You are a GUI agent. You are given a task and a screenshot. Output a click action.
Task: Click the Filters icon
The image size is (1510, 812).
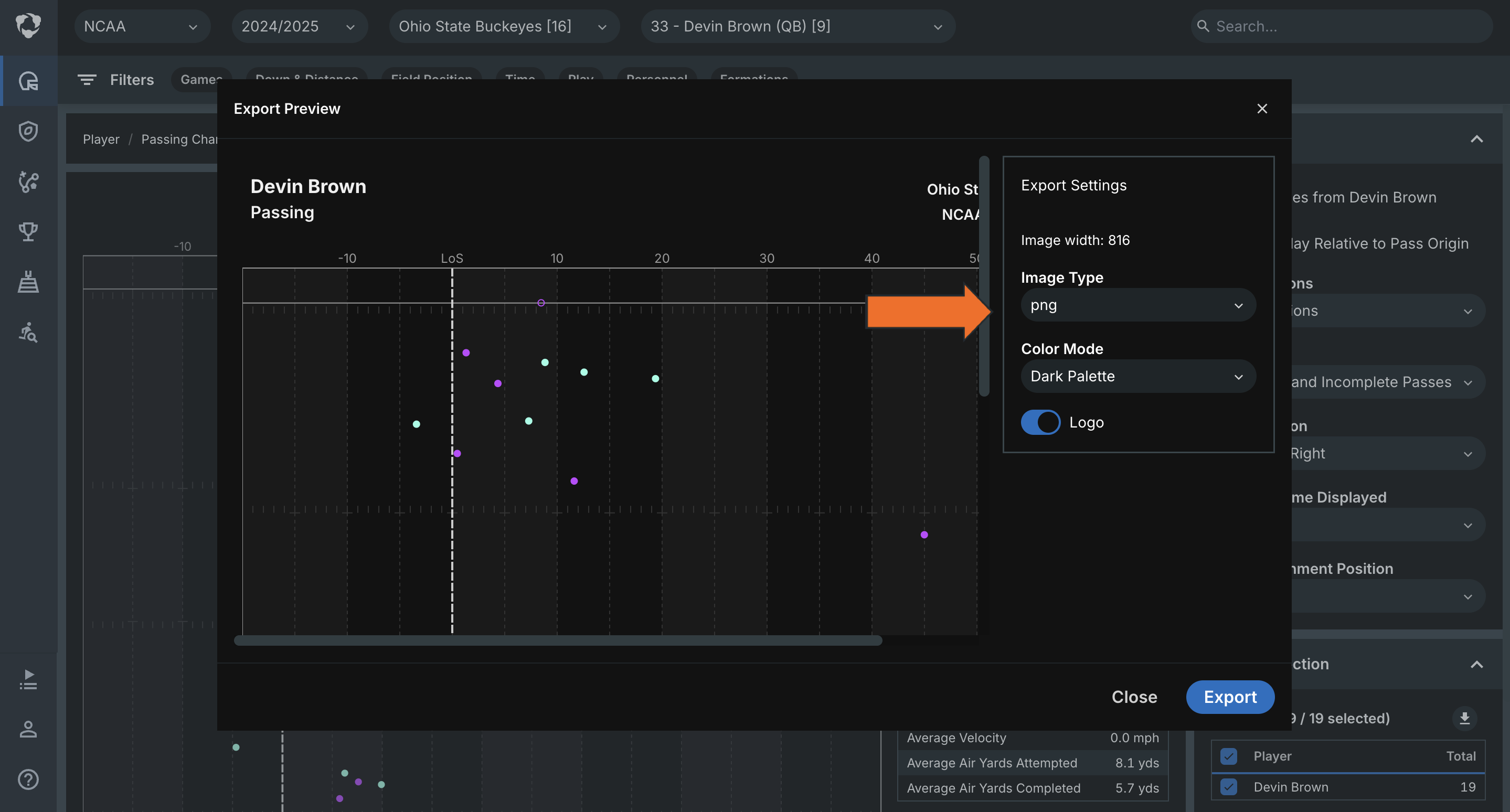pos(87,80)
